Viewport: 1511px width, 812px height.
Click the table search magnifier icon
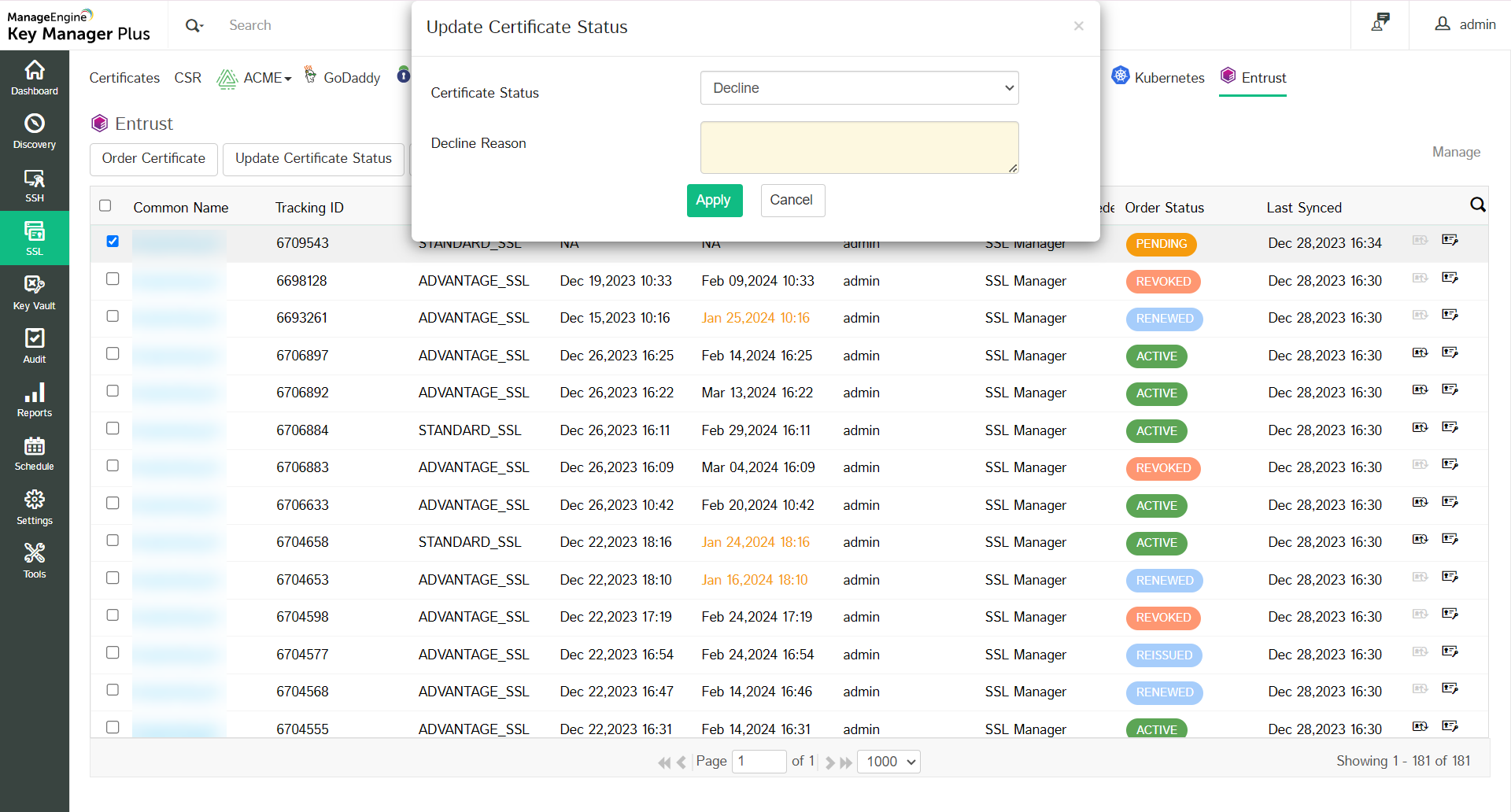1478,205
